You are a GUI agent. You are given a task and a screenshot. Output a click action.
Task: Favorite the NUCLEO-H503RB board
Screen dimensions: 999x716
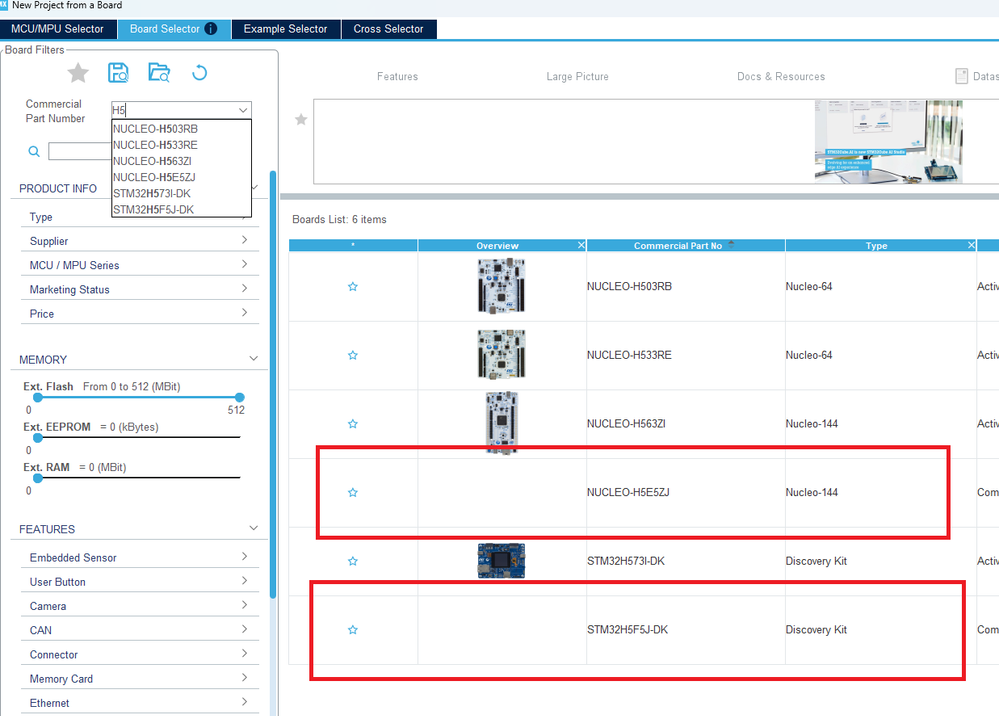point(353,287)
